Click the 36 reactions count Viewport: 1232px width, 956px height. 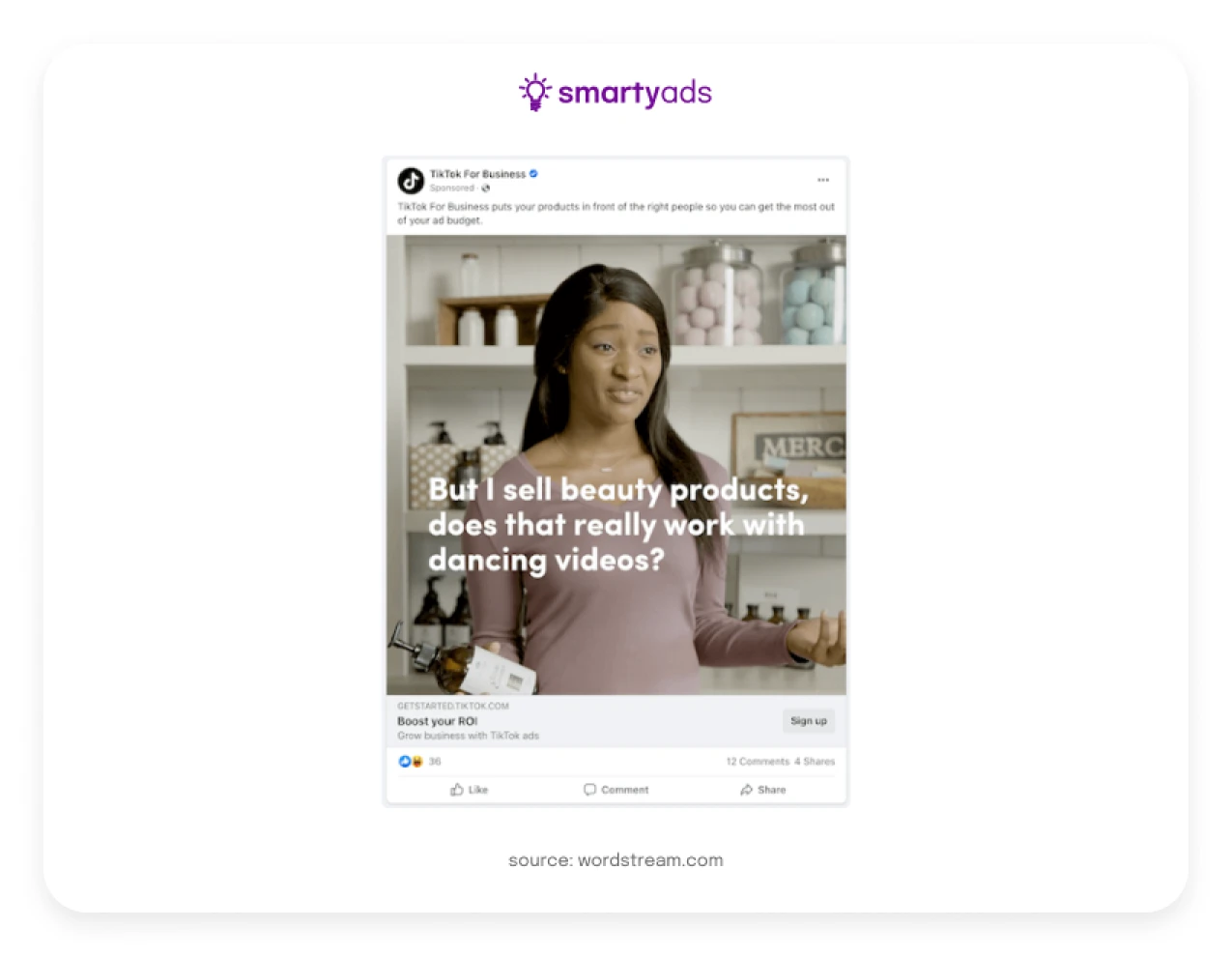[x=435, y=762]
